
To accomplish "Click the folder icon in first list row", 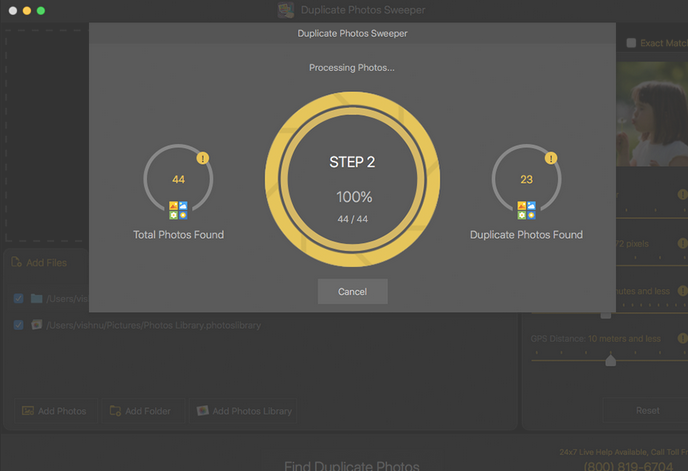I will 37,298.
